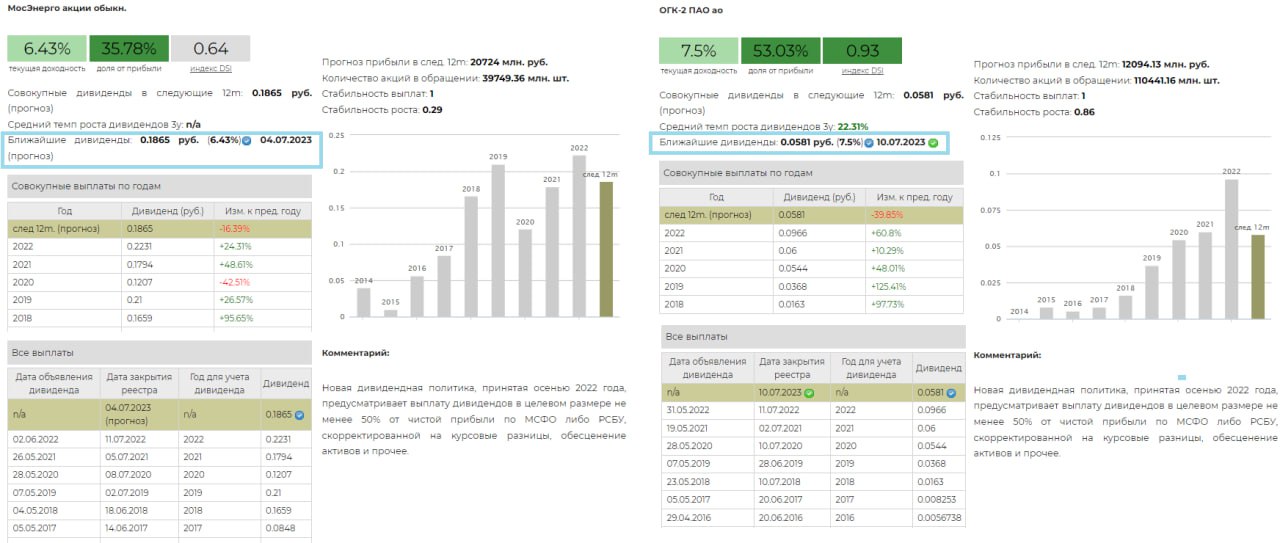Click OGK-2 53.03% profit share tile

tap(781, 51)
